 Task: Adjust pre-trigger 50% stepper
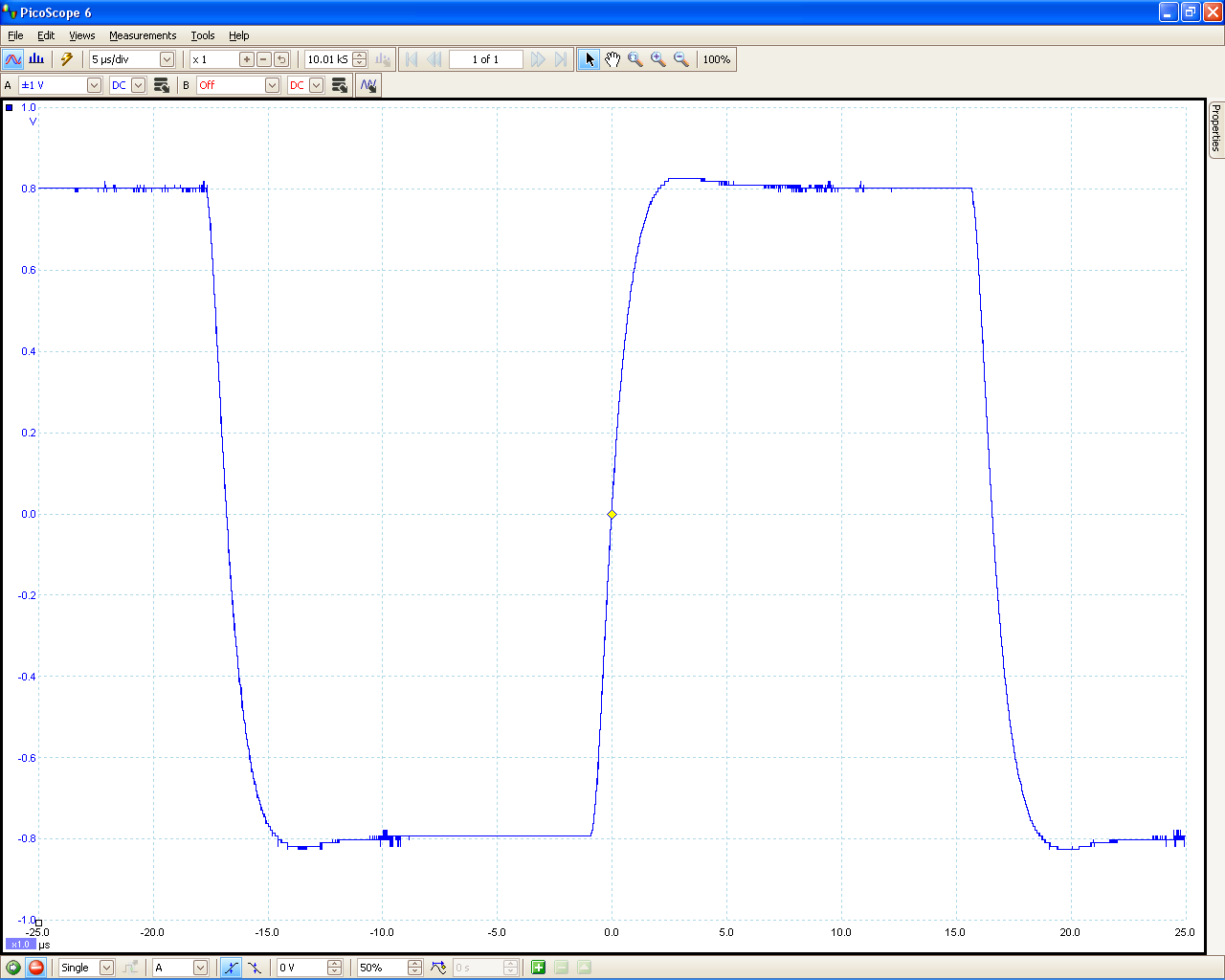pyautogui.click(x=414, y=968)
